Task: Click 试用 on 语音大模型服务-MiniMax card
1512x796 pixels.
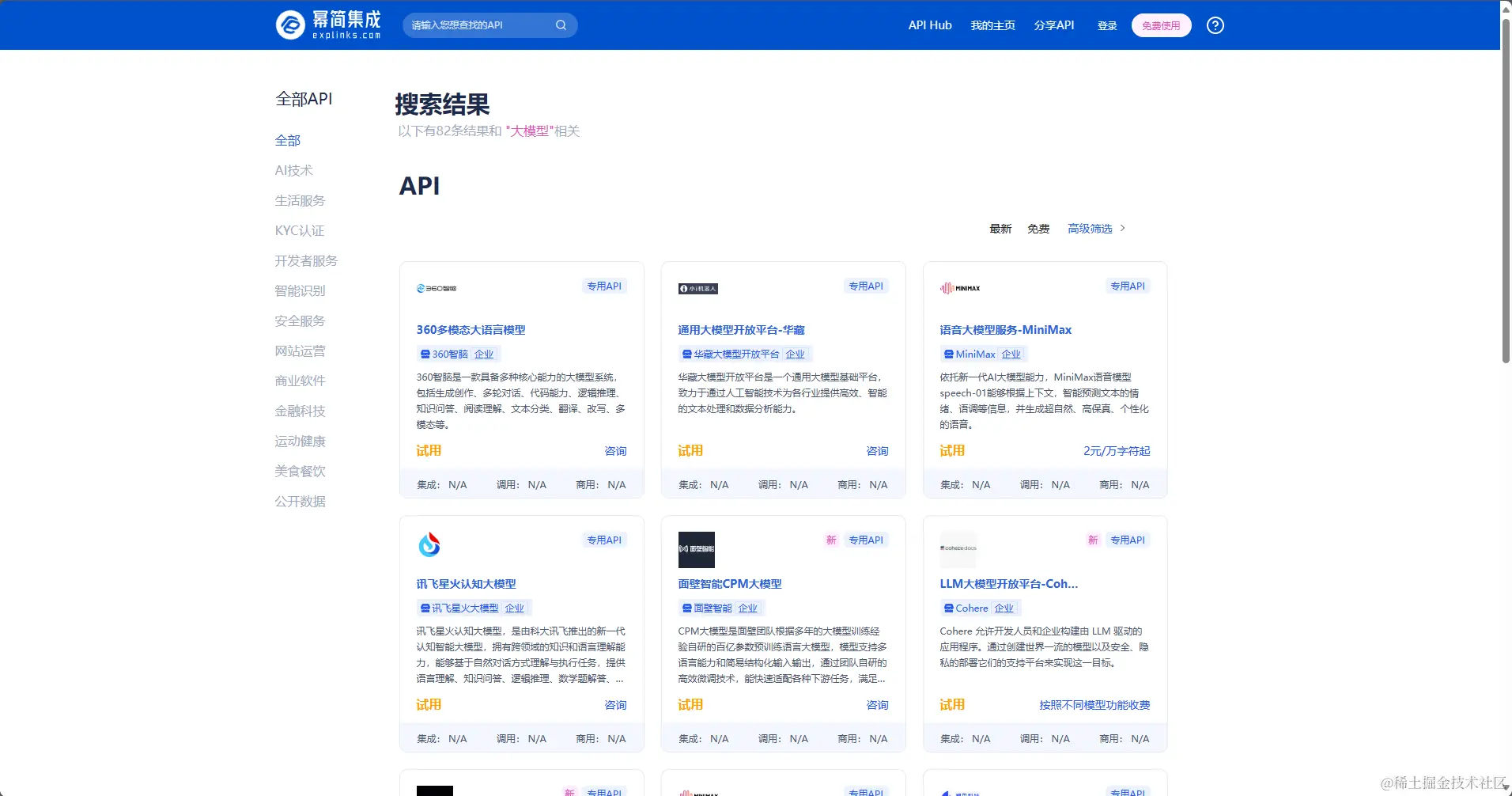Action: click(x=952, y=450)
